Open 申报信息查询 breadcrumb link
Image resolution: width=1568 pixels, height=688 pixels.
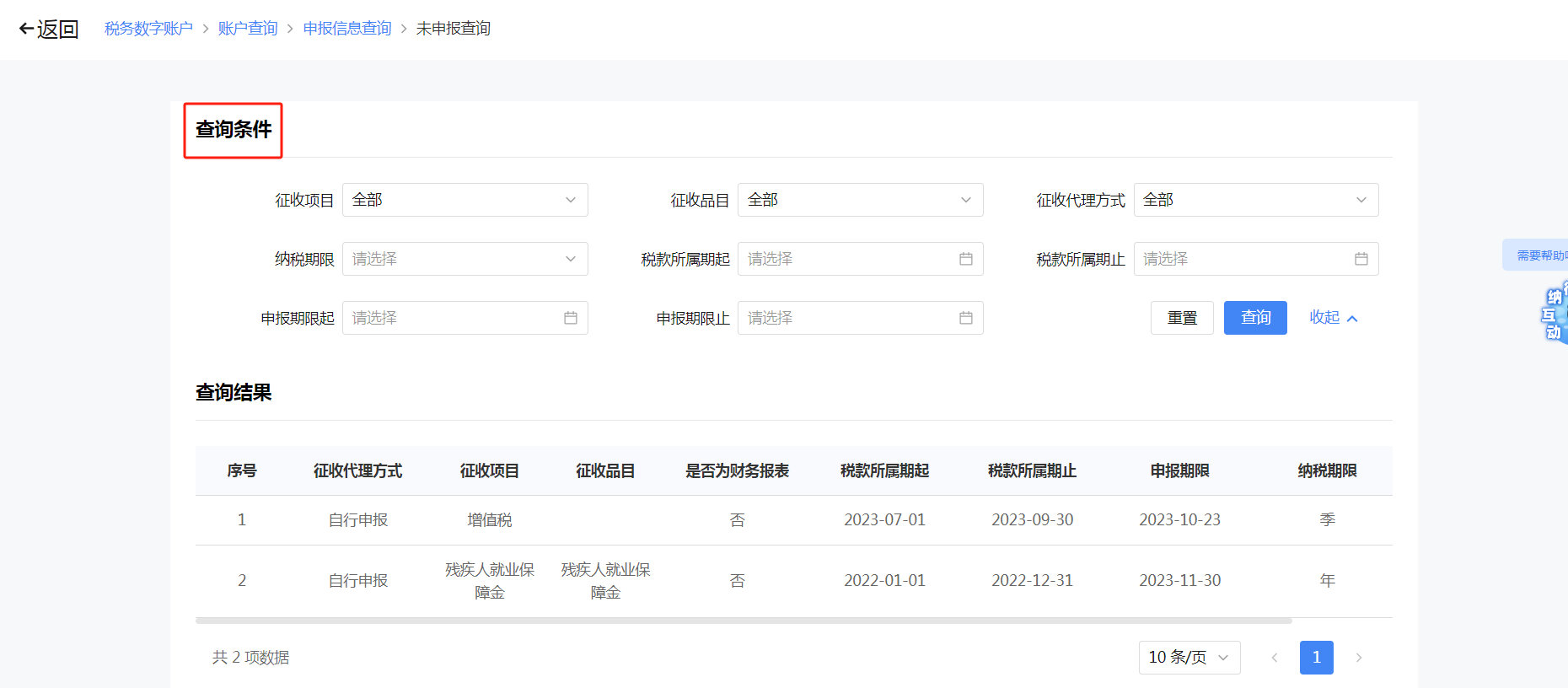pyautogui.click(x=347, y=29)
